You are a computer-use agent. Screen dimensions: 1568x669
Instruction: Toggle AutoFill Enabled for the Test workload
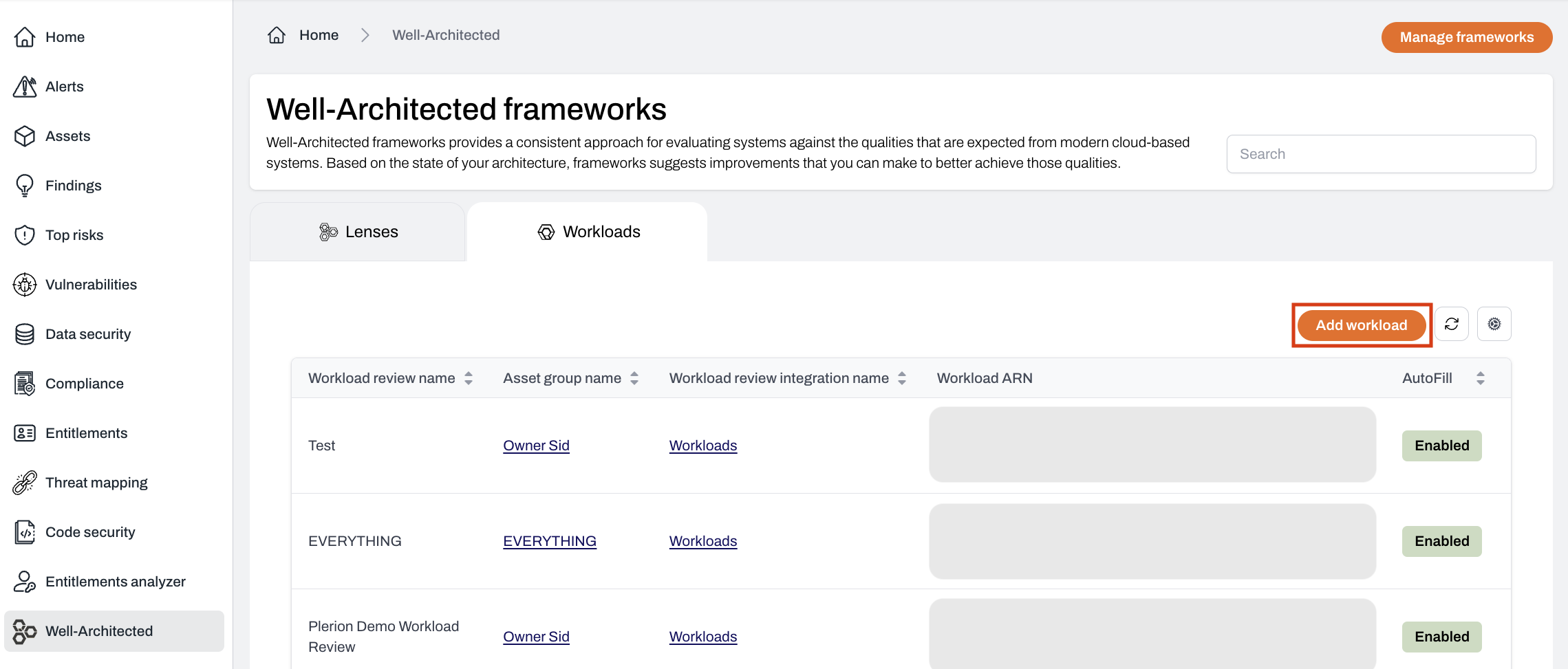(x=1441, y=446)
